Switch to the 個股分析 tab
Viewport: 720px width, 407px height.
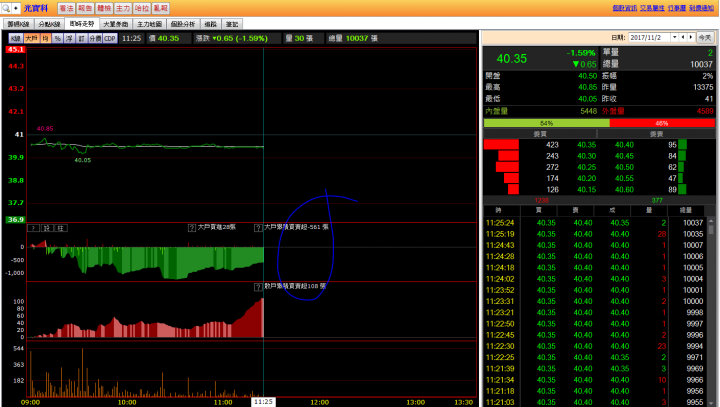click(x=183, y=24)
